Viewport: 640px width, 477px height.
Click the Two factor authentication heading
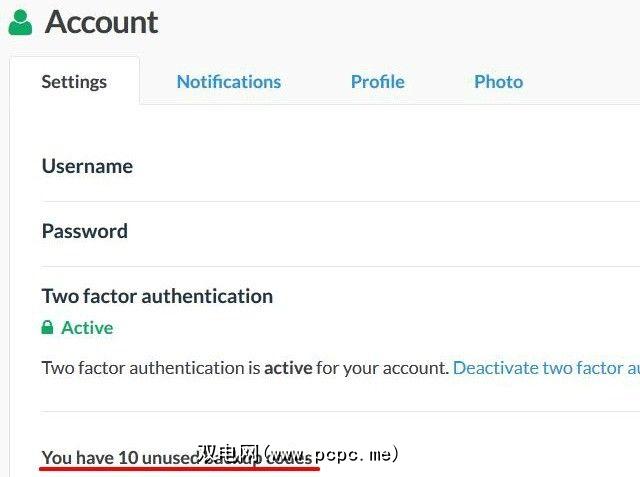tap(157, 296)
